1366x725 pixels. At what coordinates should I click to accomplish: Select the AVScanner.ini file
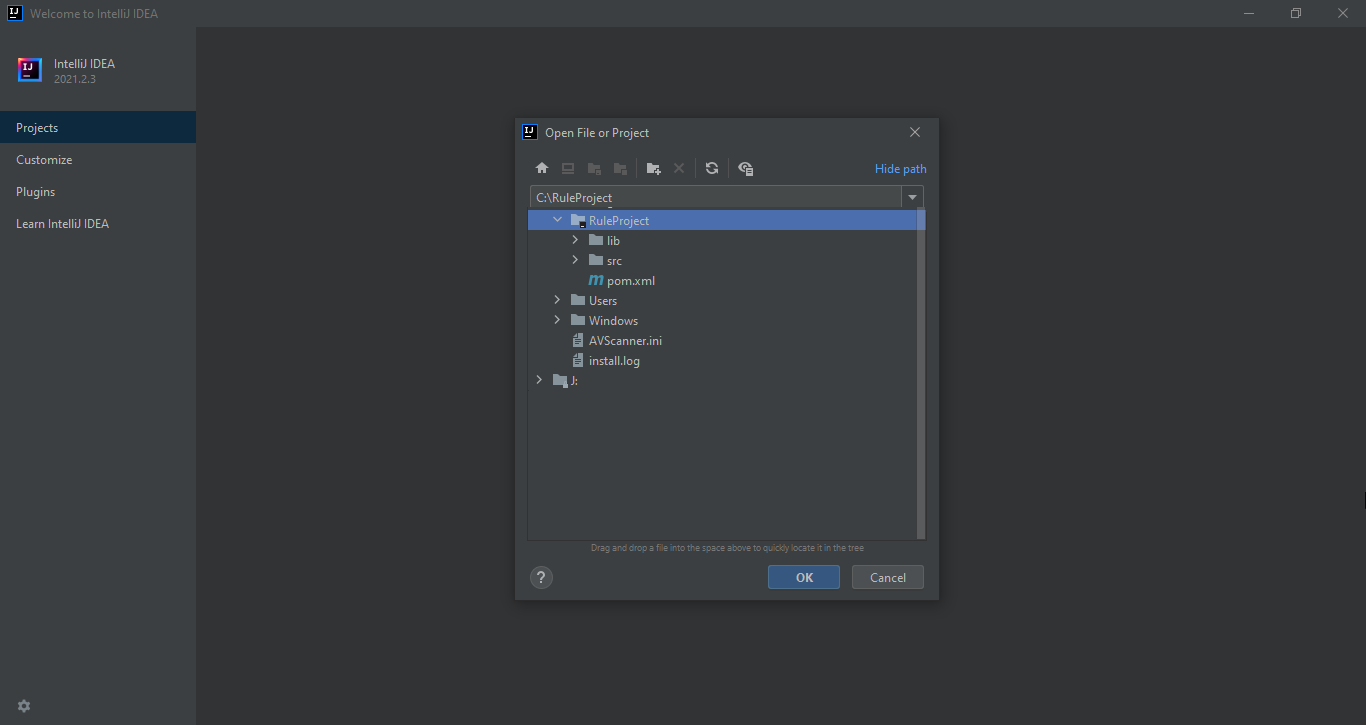[x=625, y=341]
